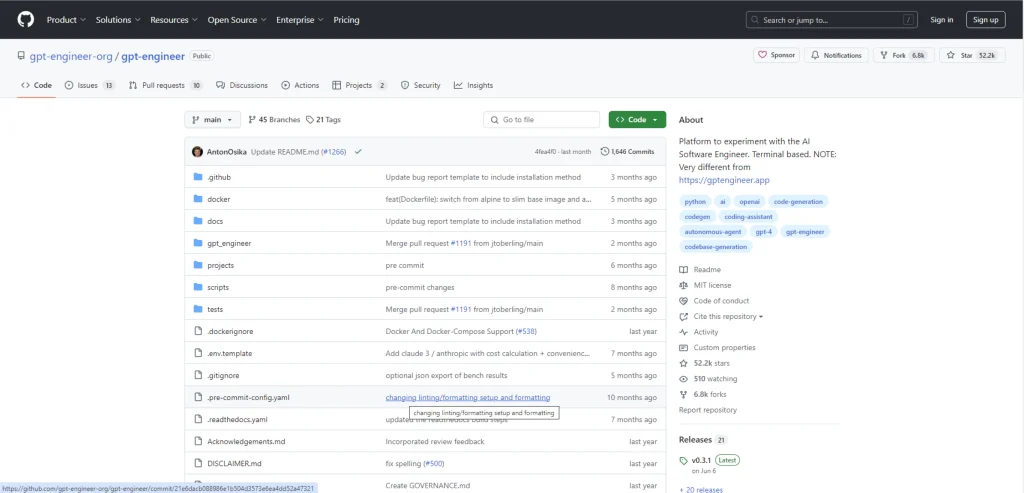Open the gpt-engineer repository name link
Image resolution: width=1024 pixels, height=493 pixels.
153,56
